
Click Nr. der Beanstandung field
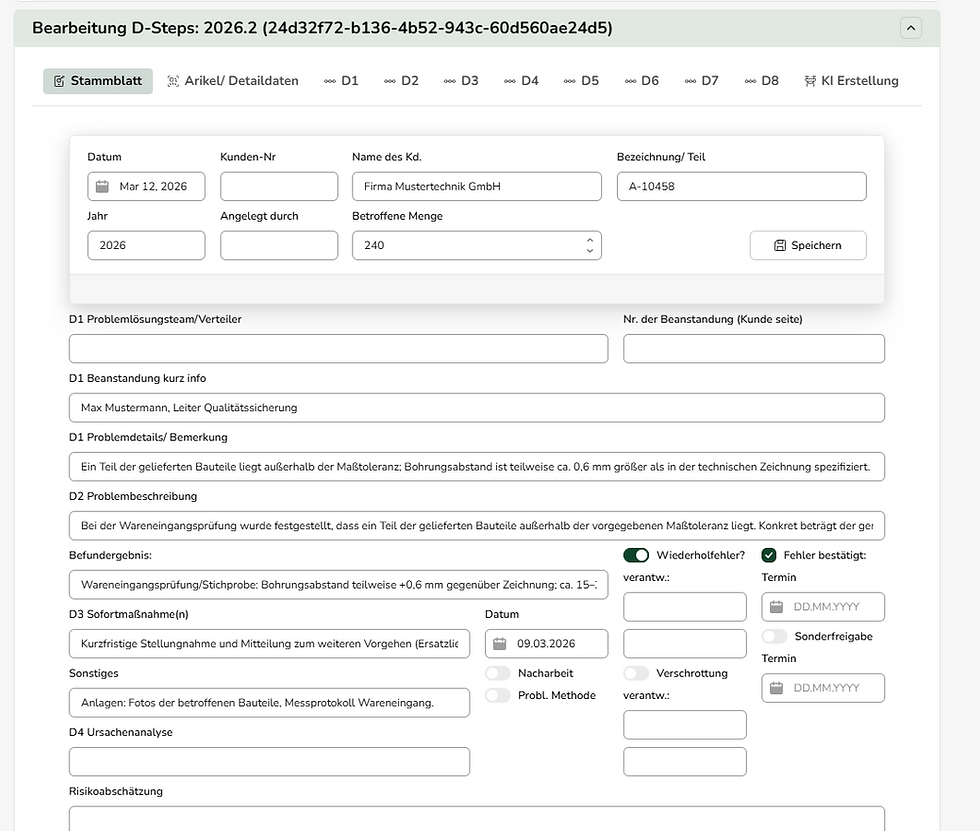pos(754,349)
